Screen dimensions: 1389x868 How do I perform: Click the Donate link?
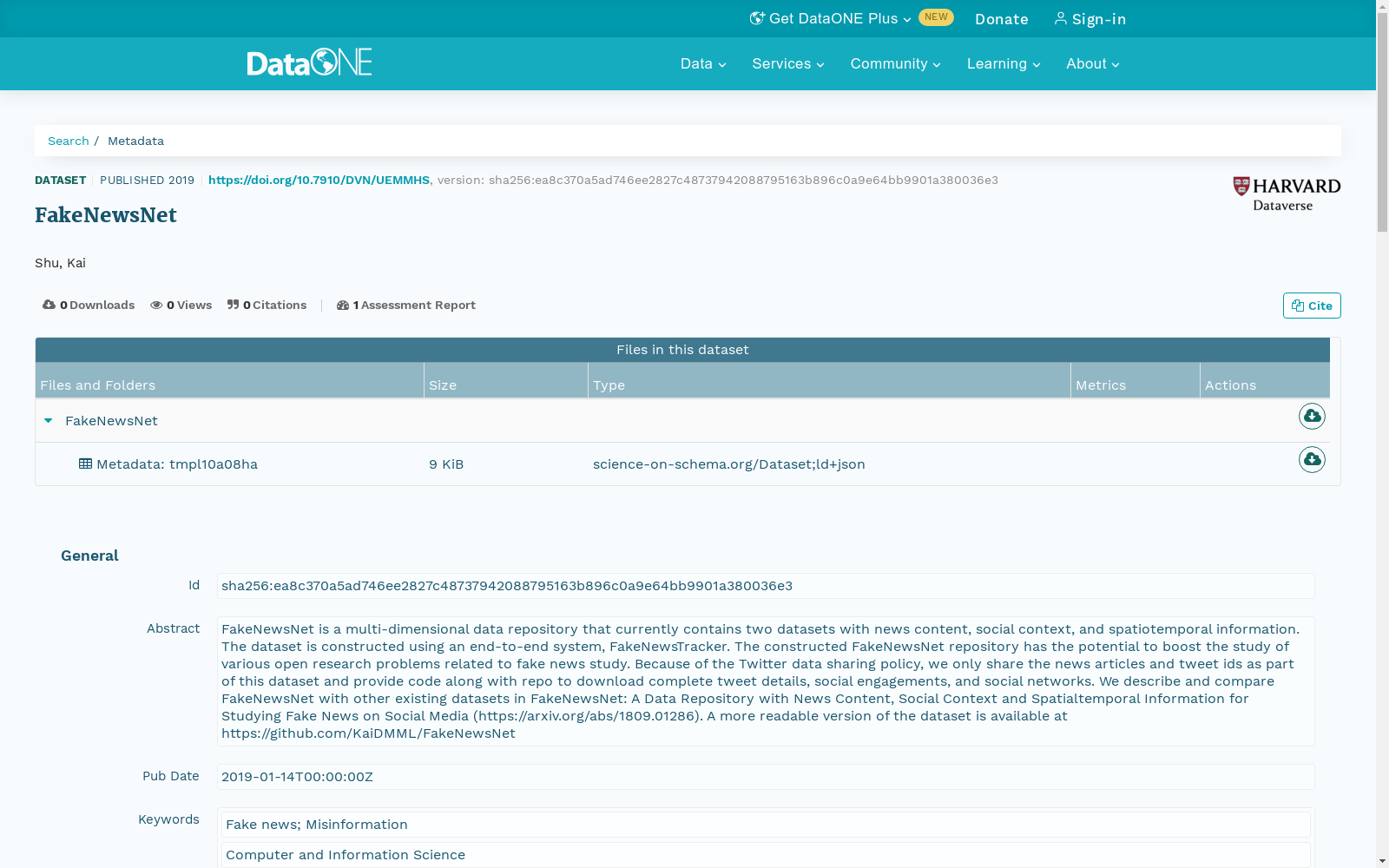(1001, 18)
